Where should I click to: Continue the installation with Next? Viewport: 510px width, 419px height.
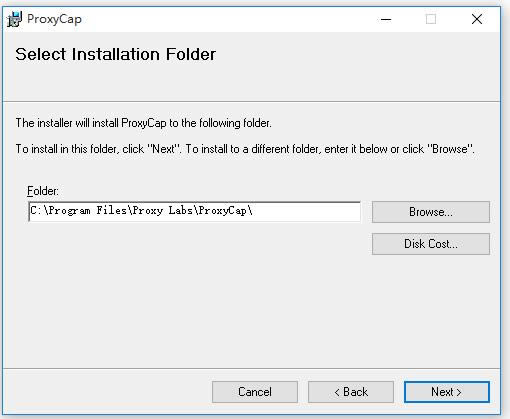[x=447, y=392]
